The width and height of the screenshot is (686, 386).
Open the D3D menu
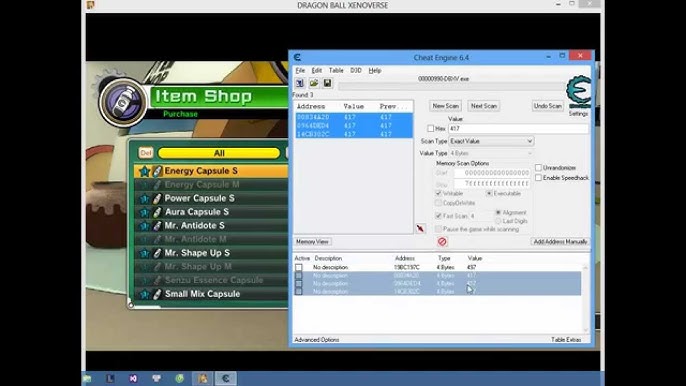356,70
